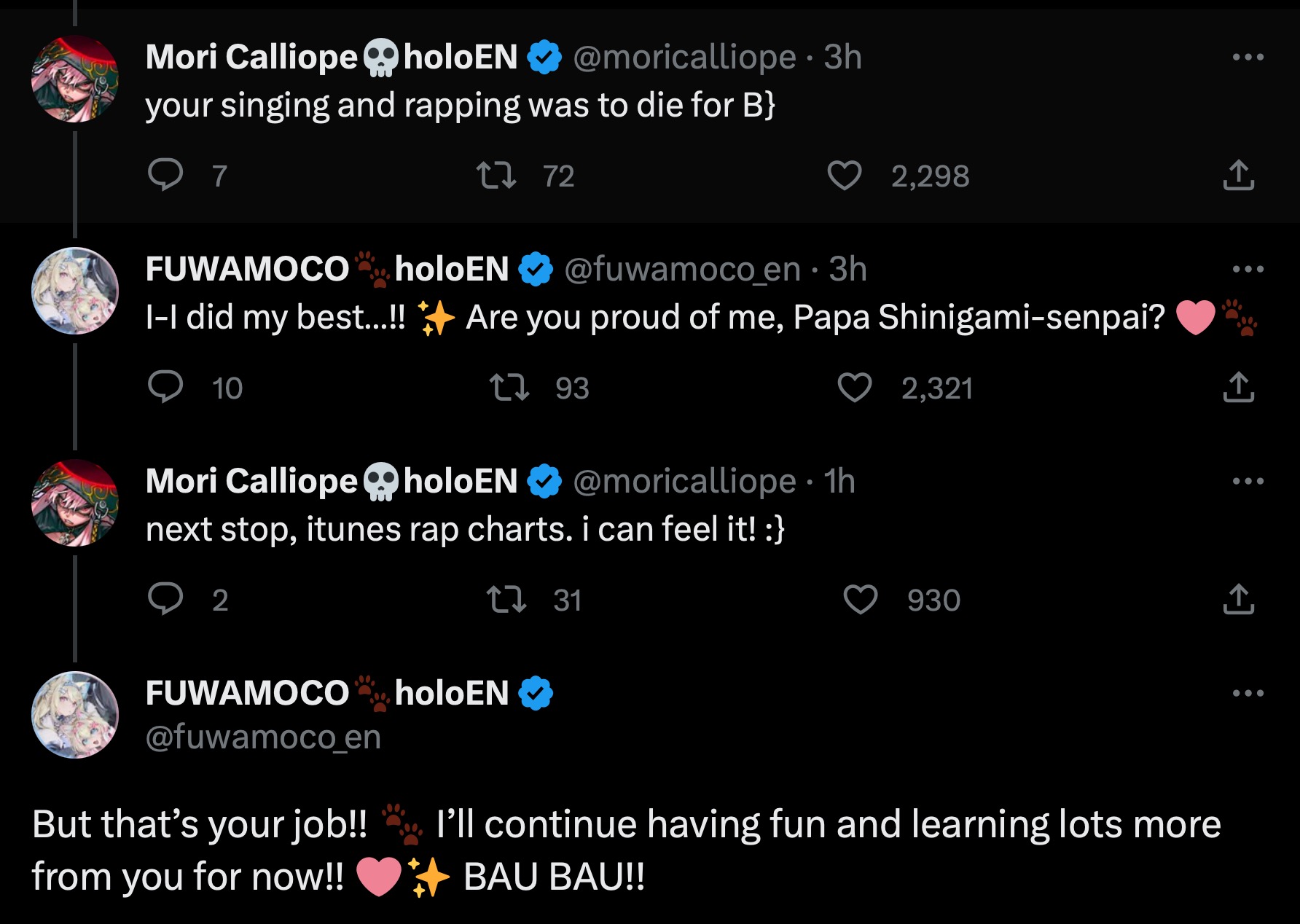The height and width of the screenshot is (924, 1300).
Task: Open more options on FUWAMOCO's main tweet
Action: click(1248, 693)
